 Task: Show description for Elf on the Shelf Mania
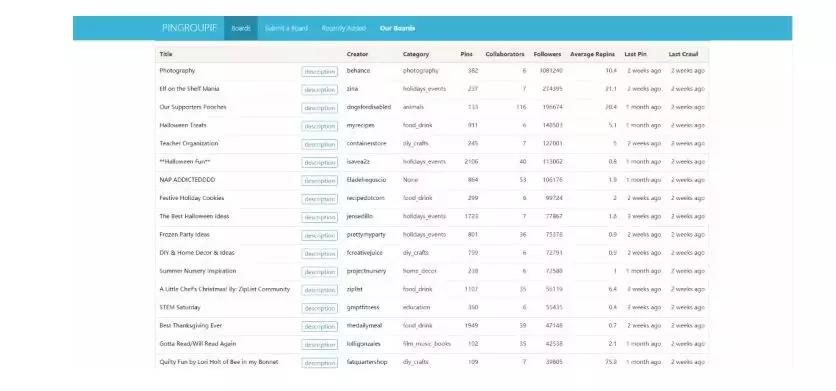pyautogui.click(x=319, y=90)
